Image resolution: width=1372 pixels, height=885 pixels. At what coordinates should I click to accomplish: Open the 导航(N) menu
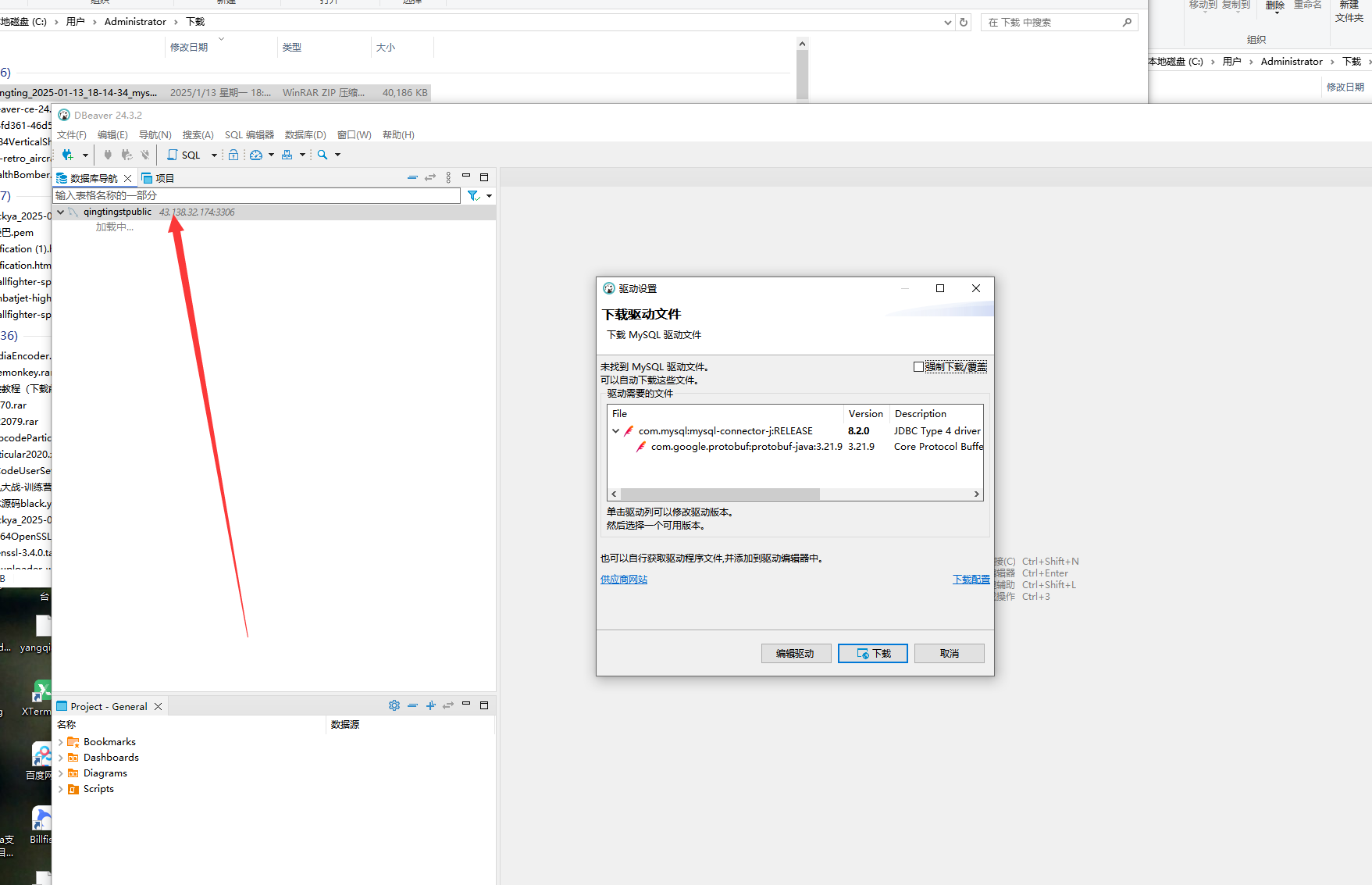coord(155,135)
